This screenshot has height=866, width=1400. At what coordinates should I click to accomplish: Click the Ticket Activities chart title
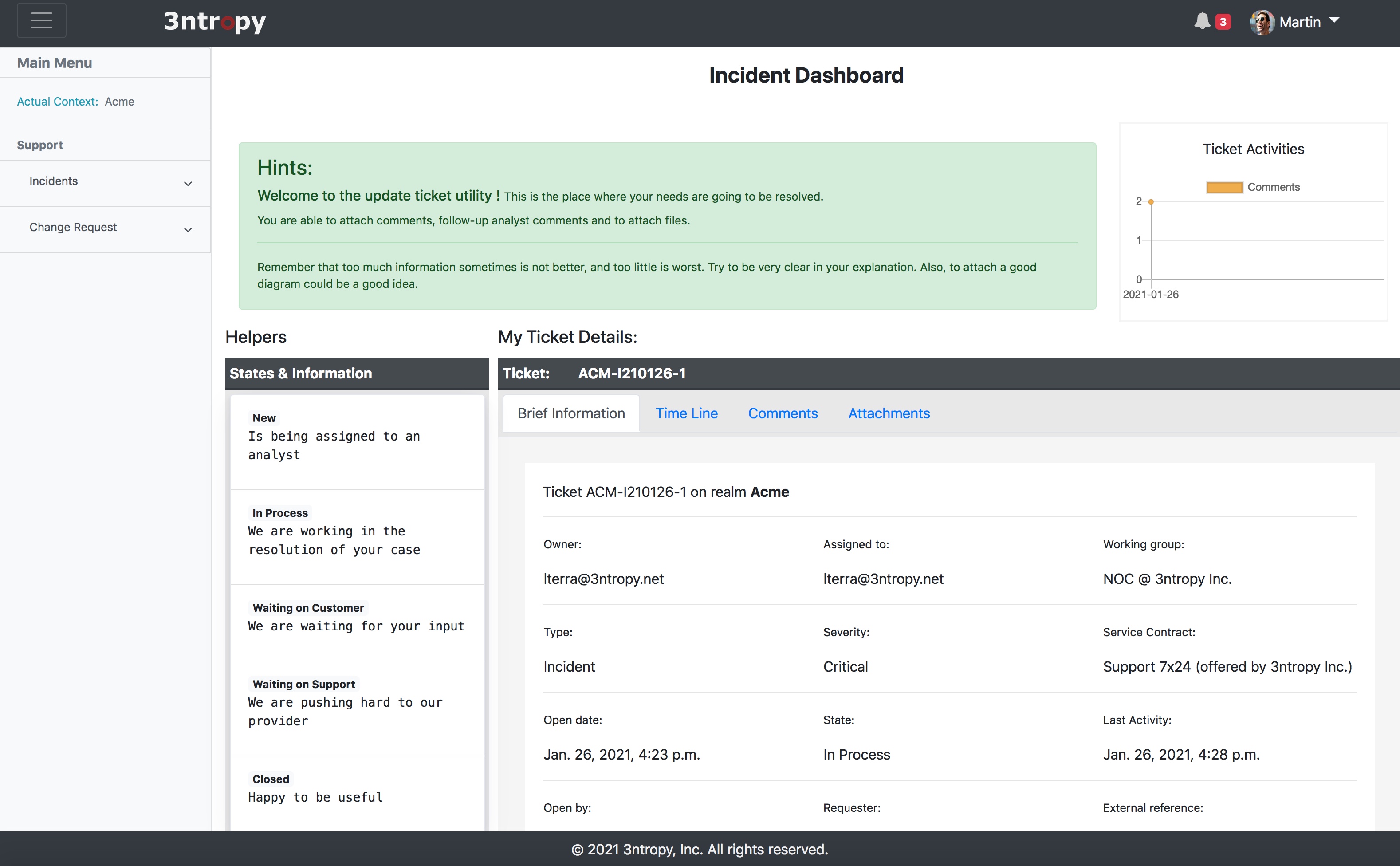(1253, 149)
